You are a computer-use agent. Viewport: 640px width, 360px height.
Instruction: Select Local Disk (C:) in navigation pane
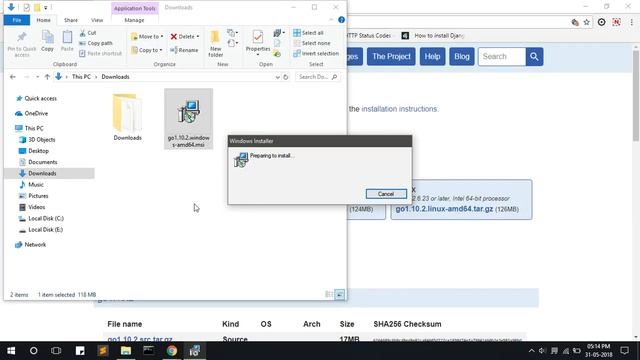click(46, 218)
